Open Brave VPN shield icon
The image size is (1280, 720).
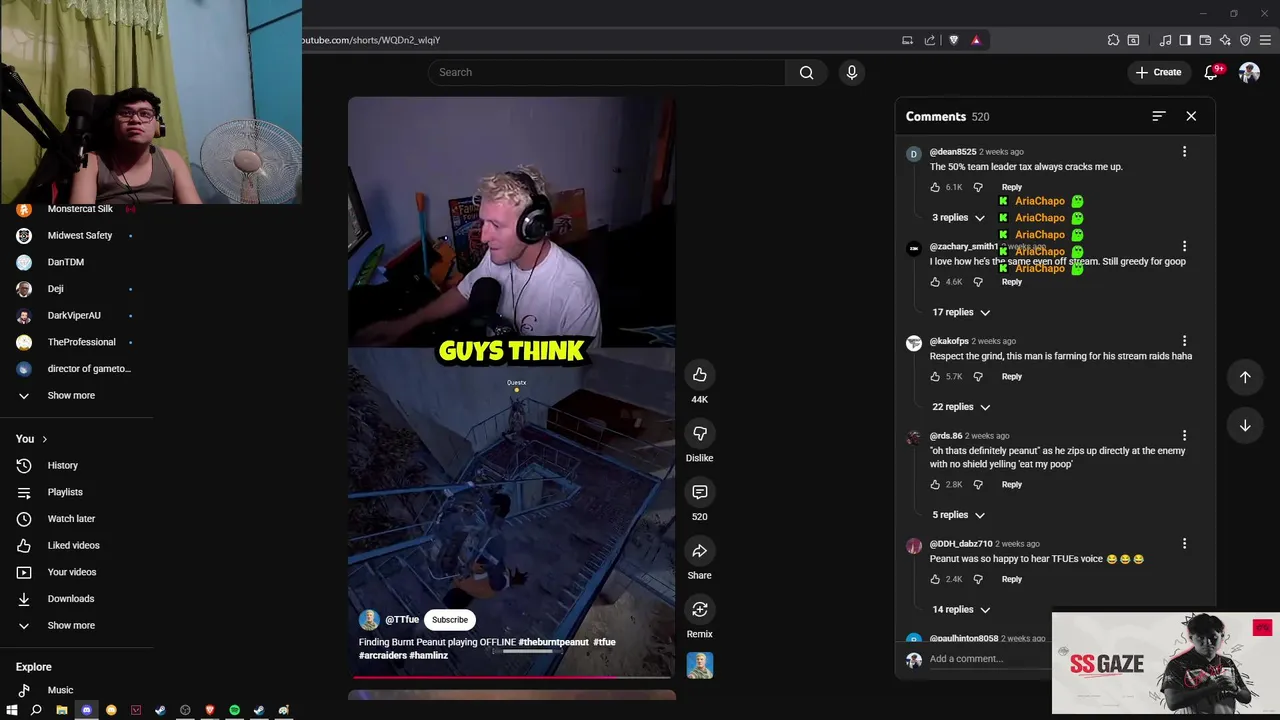1245,40
